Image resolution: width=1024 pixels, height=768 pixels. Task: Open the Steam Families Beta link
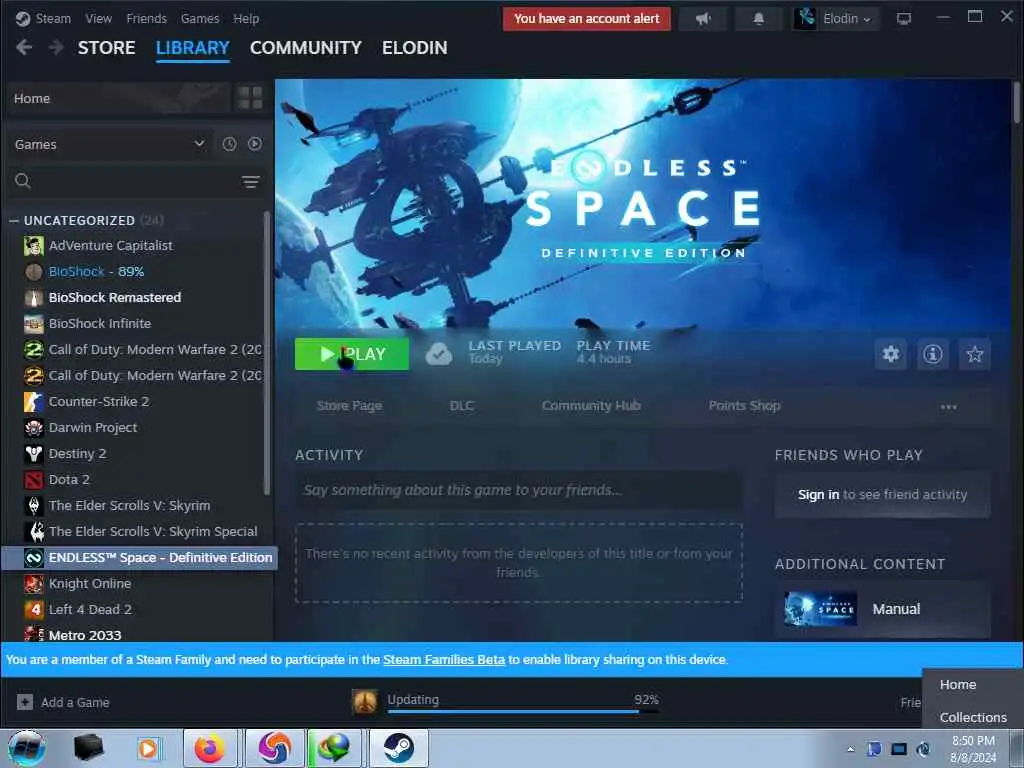[444, 660]
